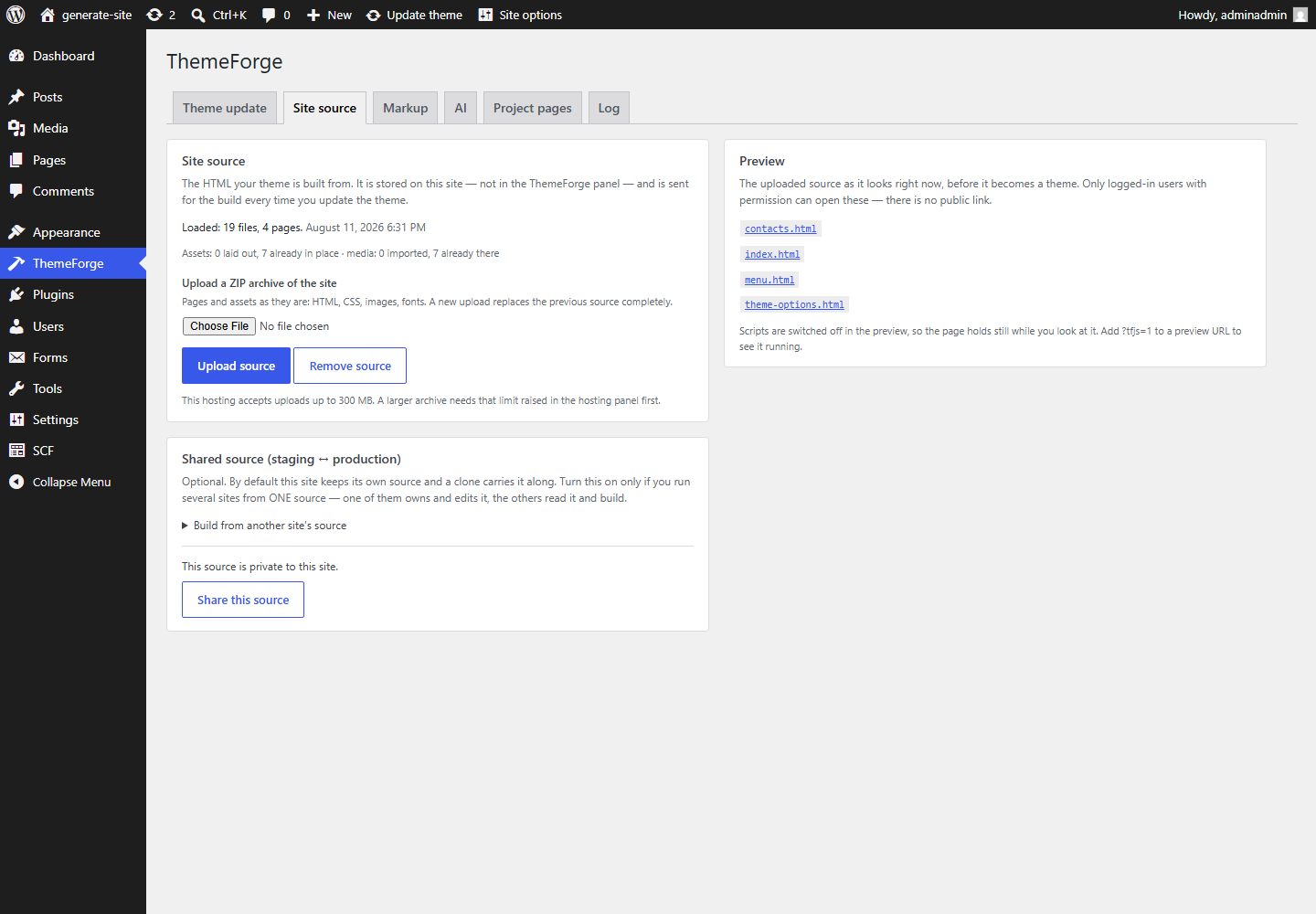Image resolution: width=1316 pixels, height=914 pixels.
Task: Click the ThemeForge page heading
Action: pos(225,61)
